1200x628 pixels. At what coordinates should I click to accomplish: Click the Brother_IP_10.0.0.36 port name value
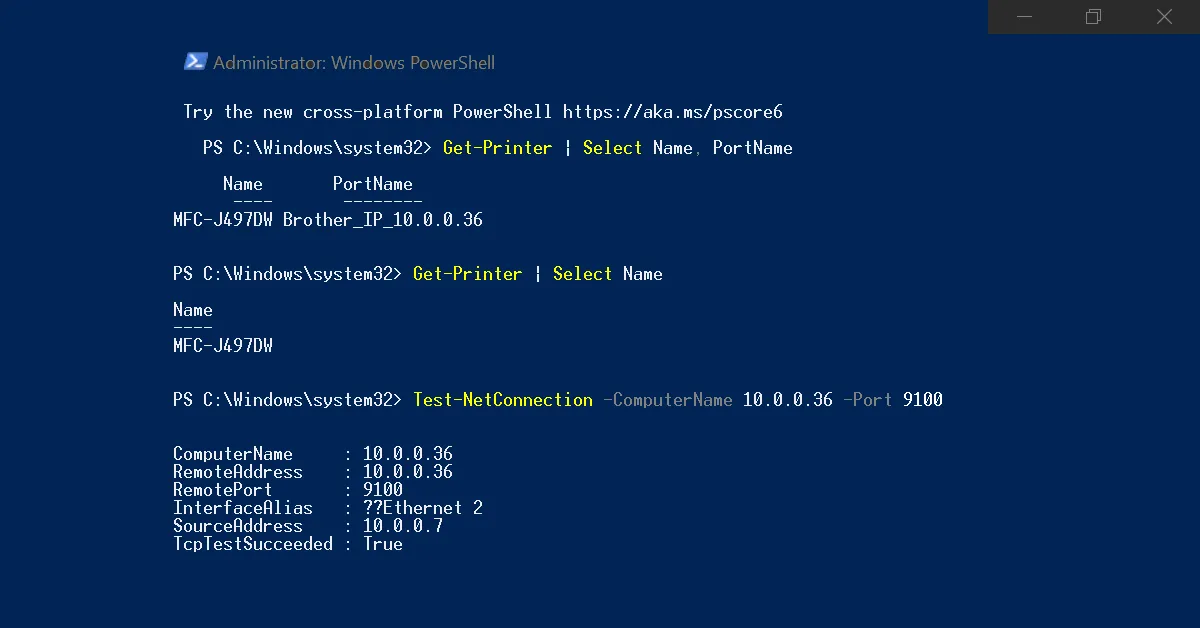point(383,220)
